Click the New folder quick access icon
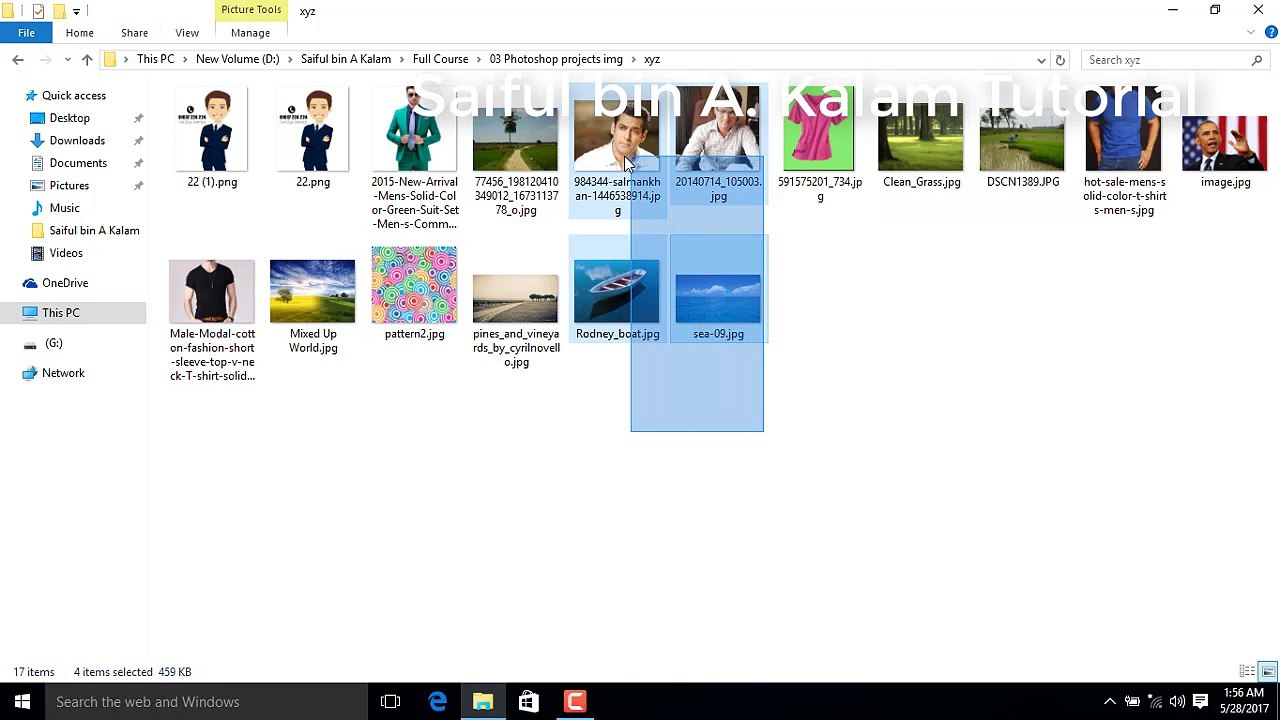The width and height of the screenshot is (1280, 720). point(59,11)
